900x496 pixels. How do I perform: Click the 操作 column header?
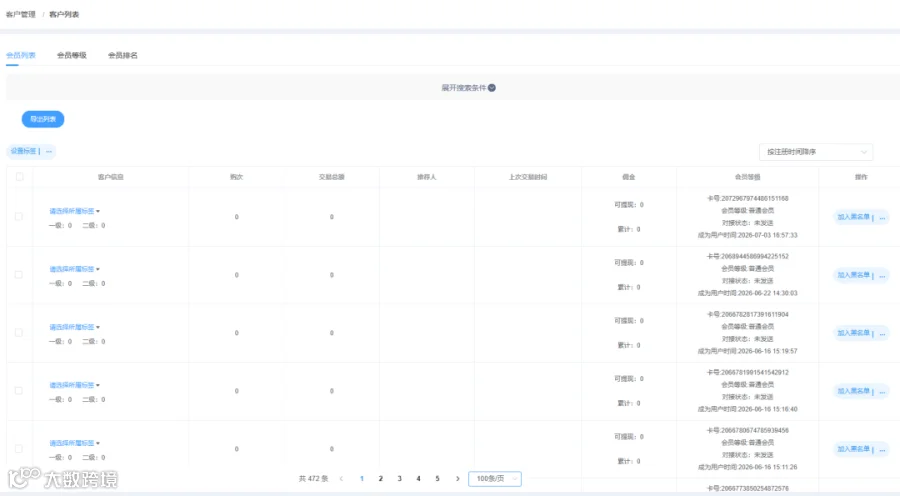click(x=861, y=177)
